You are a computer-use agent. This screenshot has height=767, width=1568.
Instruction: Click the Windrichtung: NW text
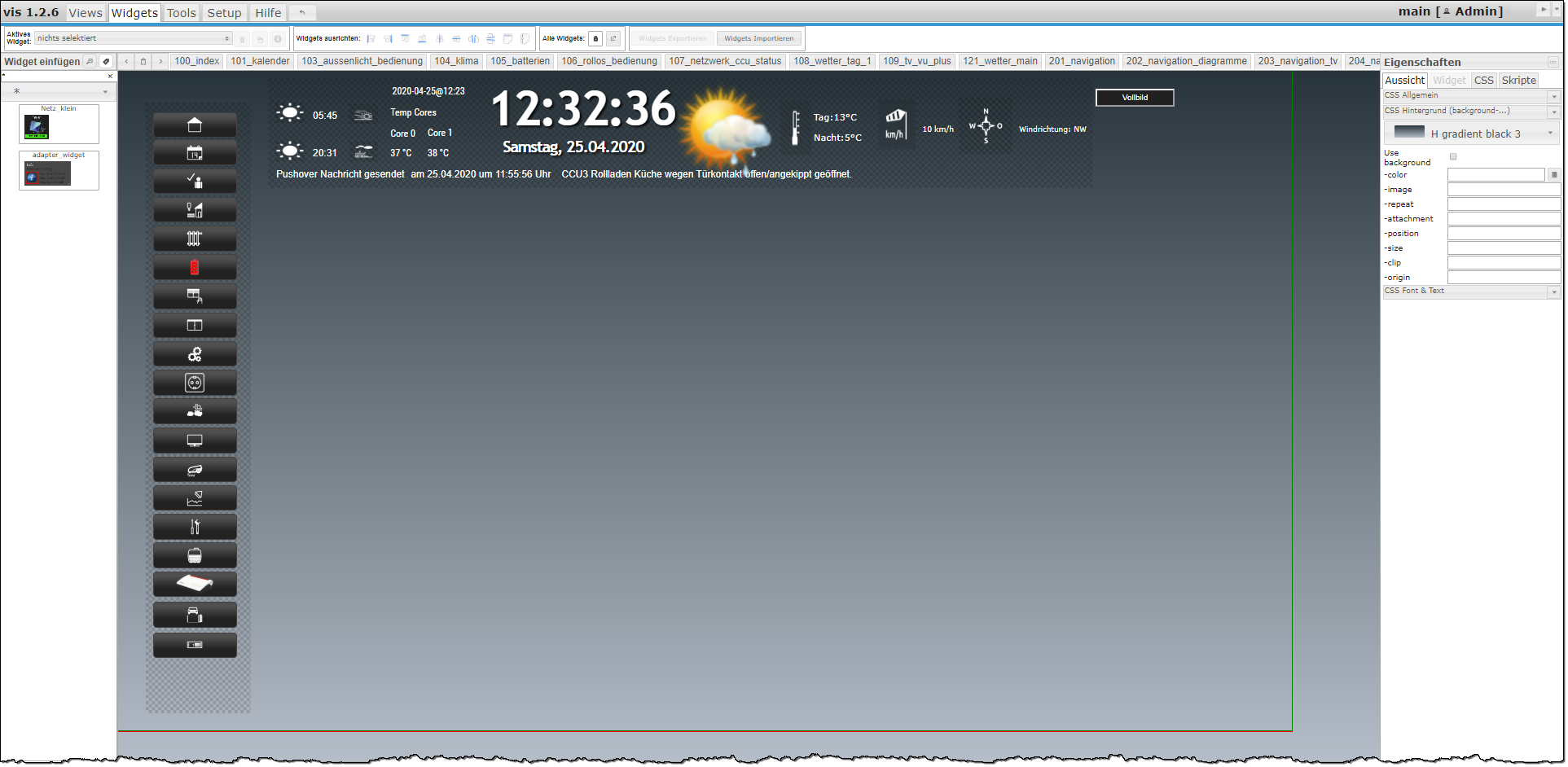tap(1052, 129)
